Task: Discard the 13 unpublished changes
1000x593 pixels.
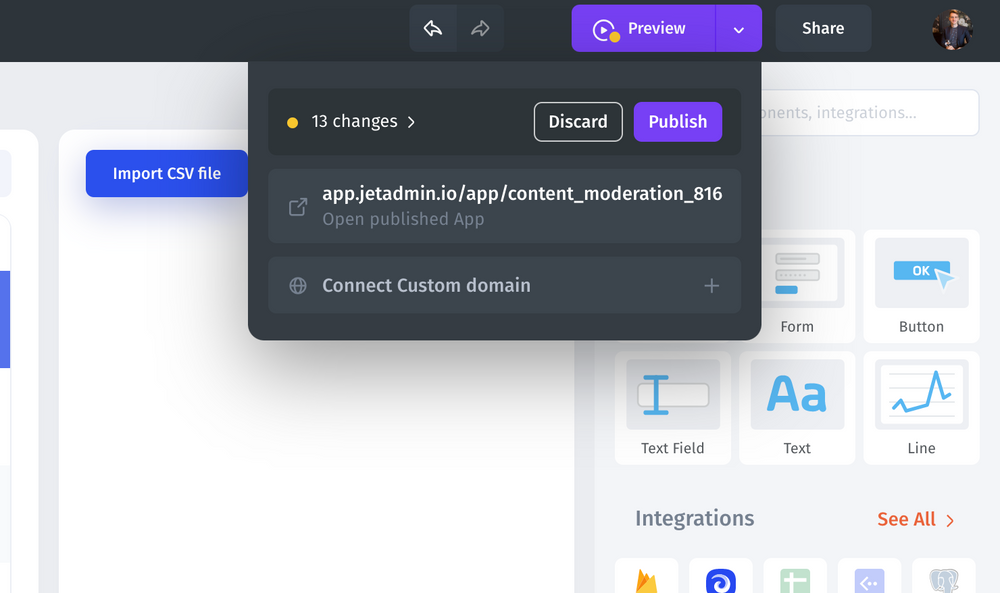Action: click(x=578, y=121)
